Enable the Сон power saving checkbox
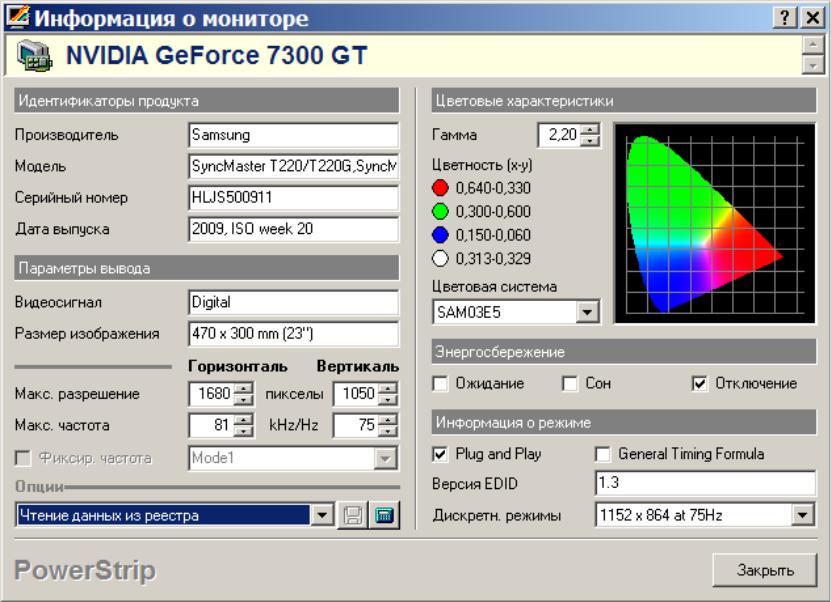Viewport: 831px width, 602px height. coord(570,383)
